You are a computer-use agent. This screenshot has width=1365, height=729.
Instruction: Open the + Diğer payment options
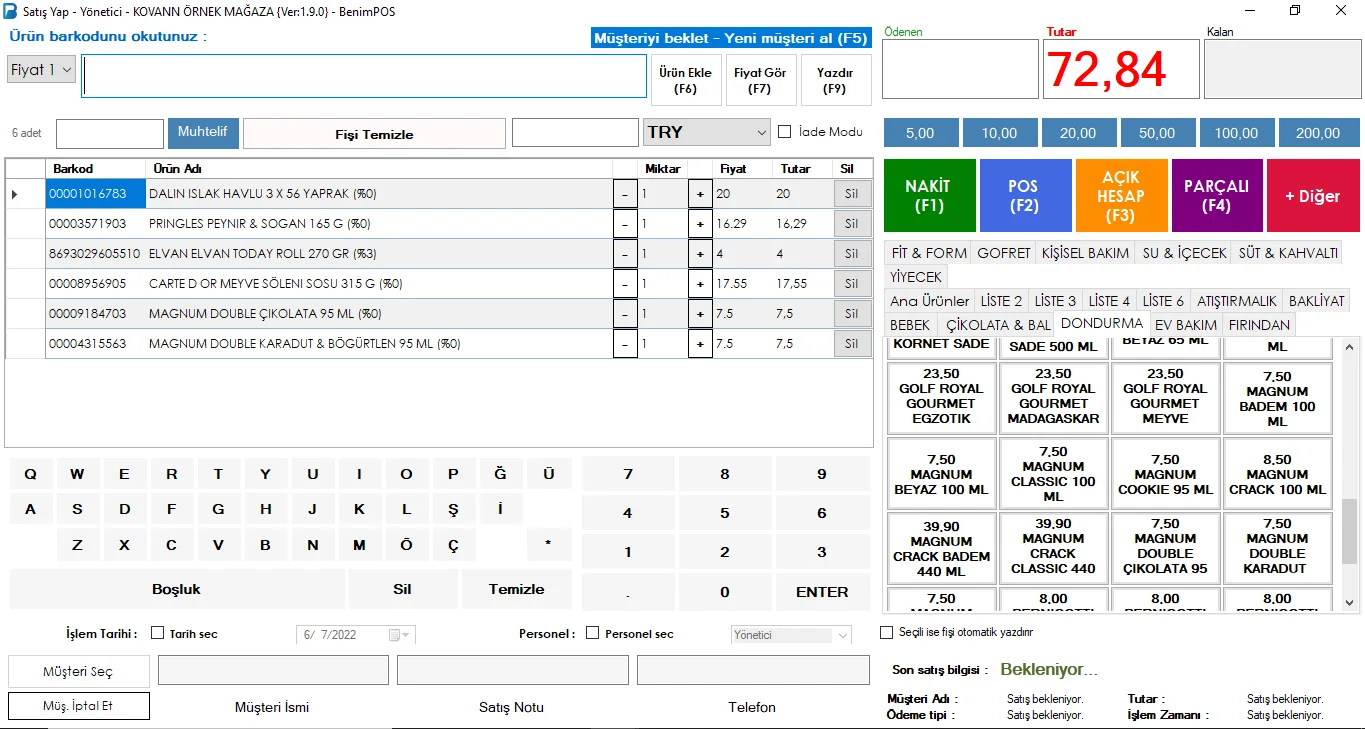1313,196
